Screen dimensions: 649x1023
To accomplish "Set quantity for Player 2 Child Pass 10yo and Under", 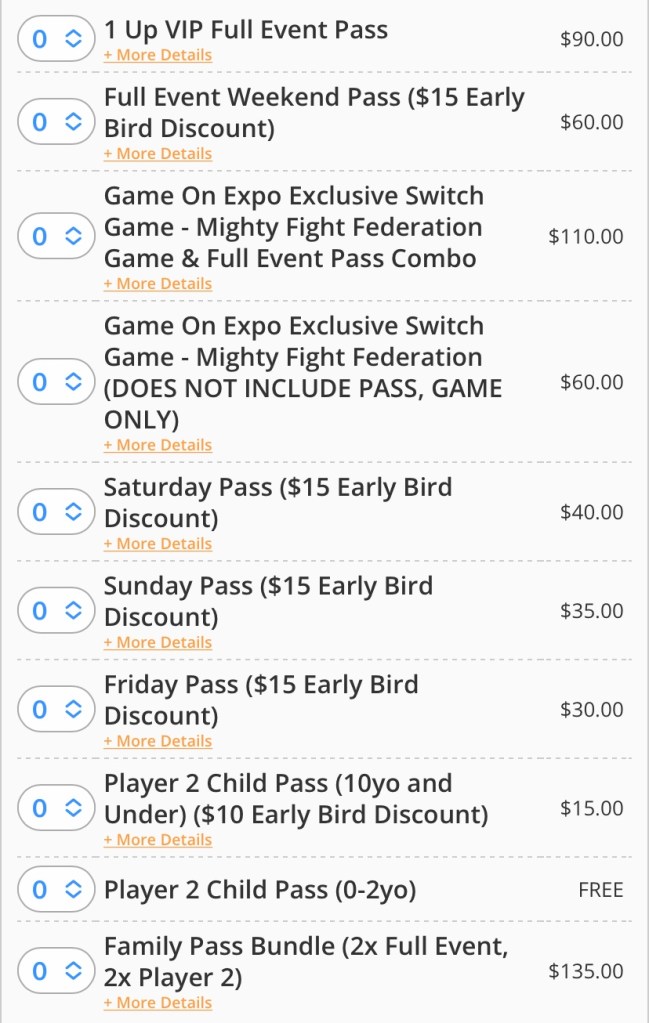I will coord(54,808).
